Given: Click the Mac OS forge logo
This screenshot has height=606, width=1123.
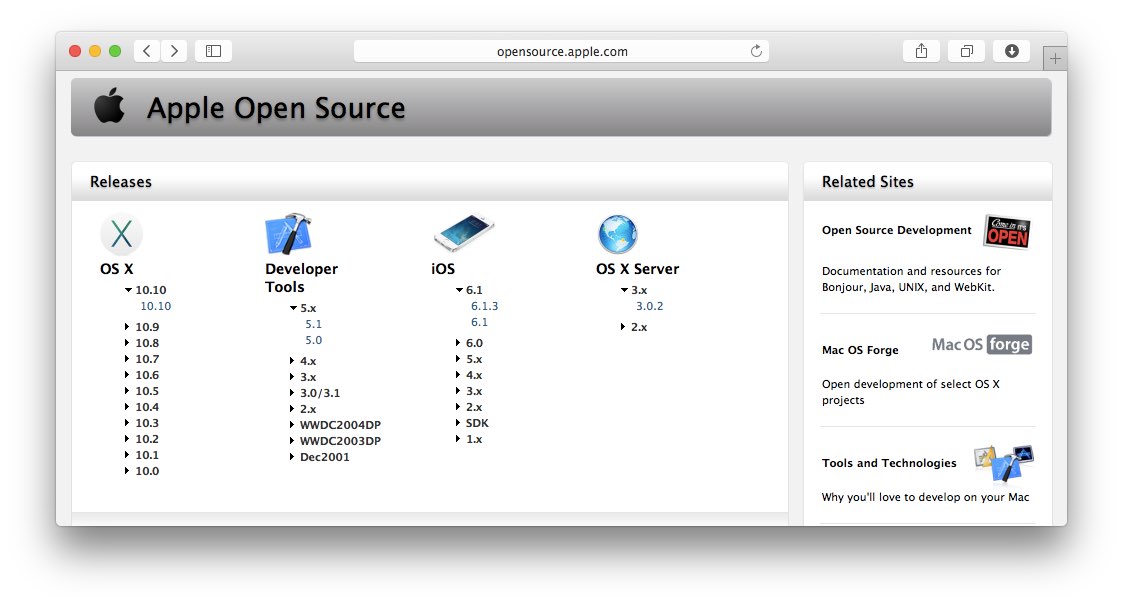Looking at the screenshot, I should pos(981,345).
